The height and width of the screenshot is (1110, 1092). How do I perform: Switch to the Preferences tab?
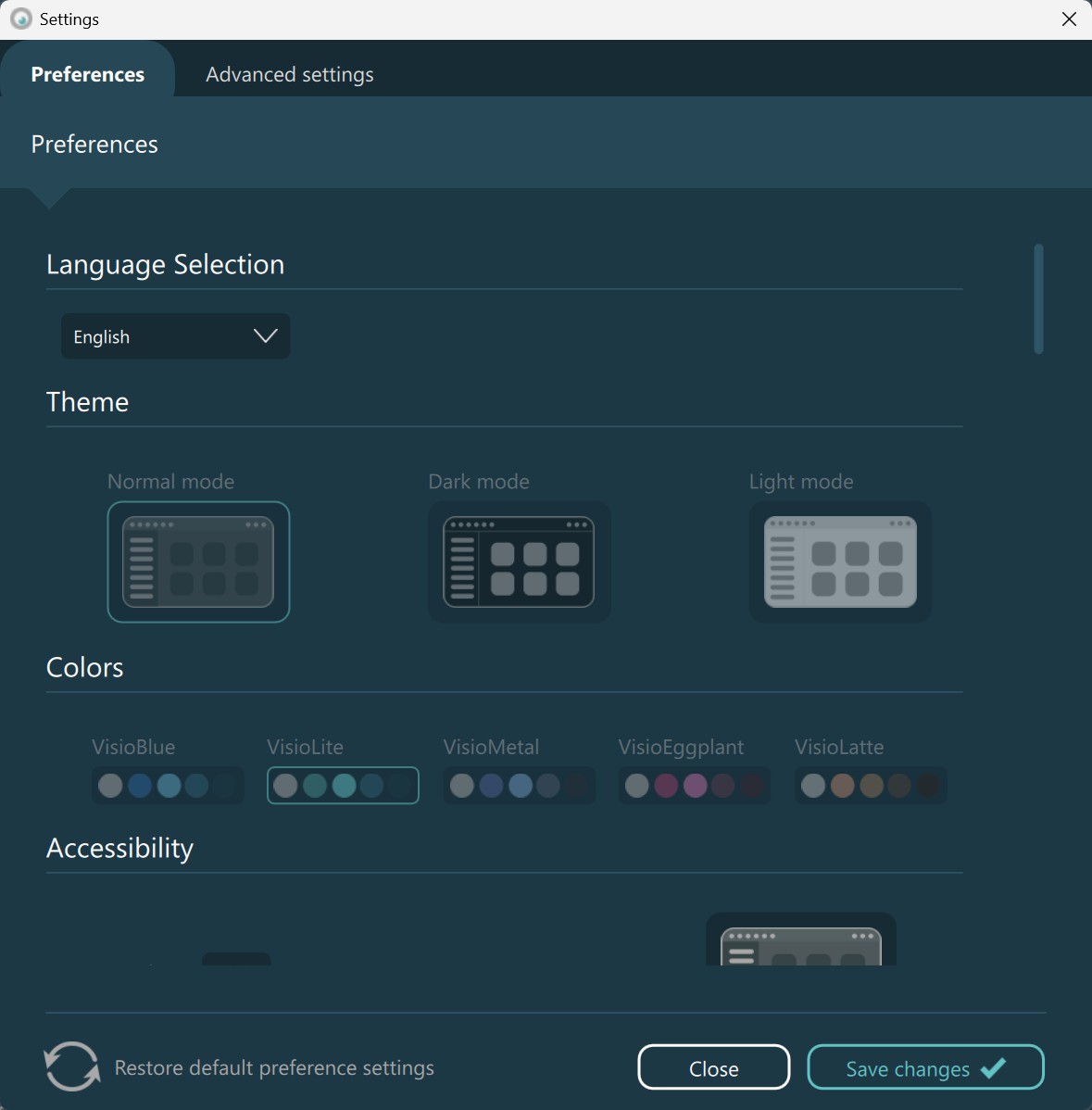[x=88, y=74]
